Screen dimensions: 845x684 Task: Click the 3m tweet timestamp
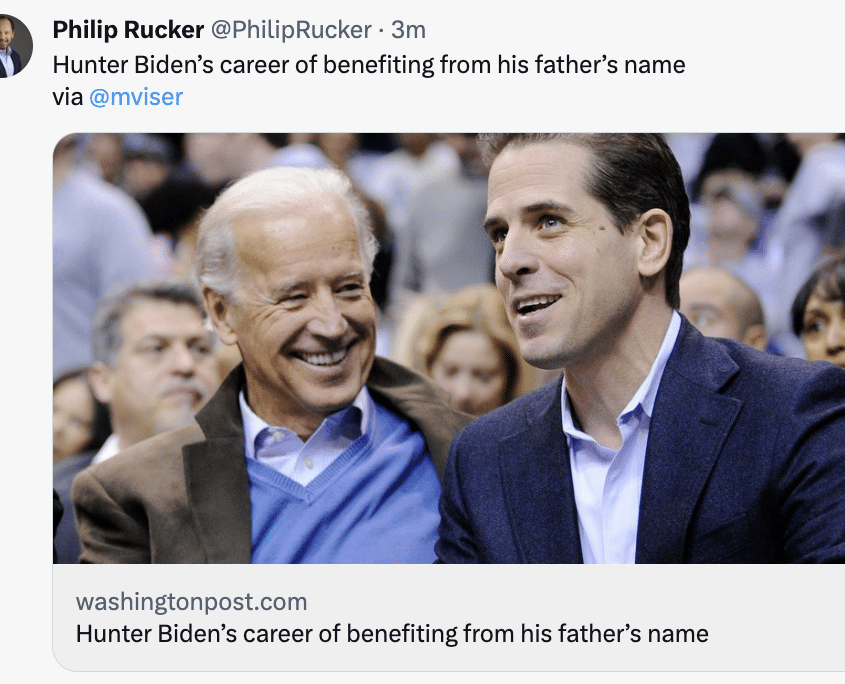click(x=408, y=30)
